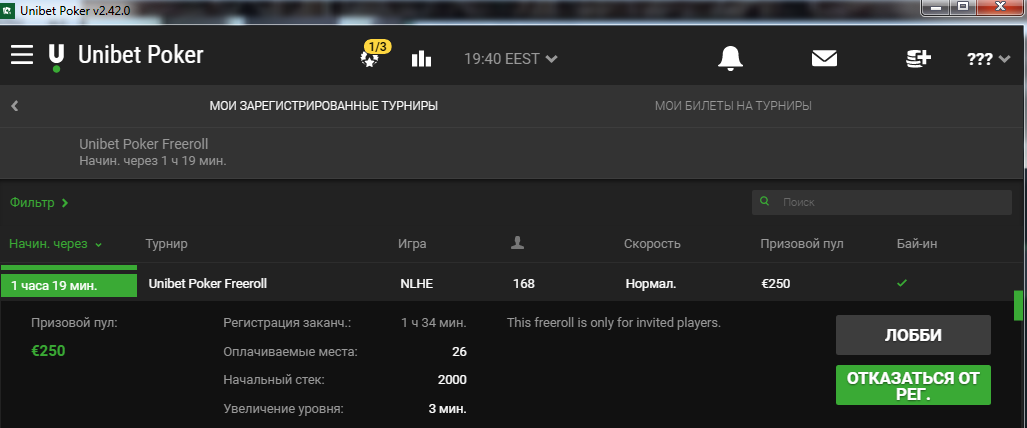Image resolution: width=1027 pixels, height=428 pixels.
Task: Open the messages envelope icon
Action: (824, 59)
